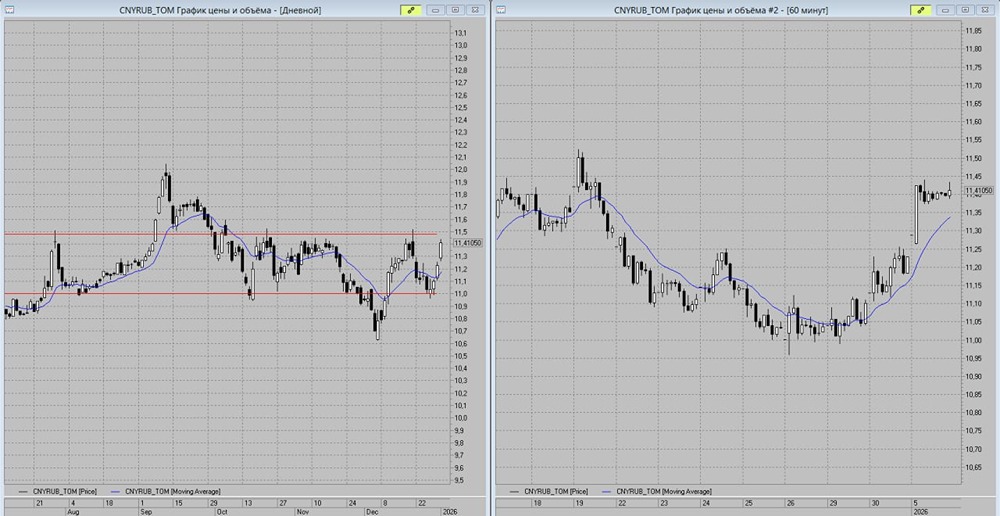Click the 'Dec' month label on daily chart axis
The height and width of the screenshot is (516, 1000).
(x=372, y=512)
